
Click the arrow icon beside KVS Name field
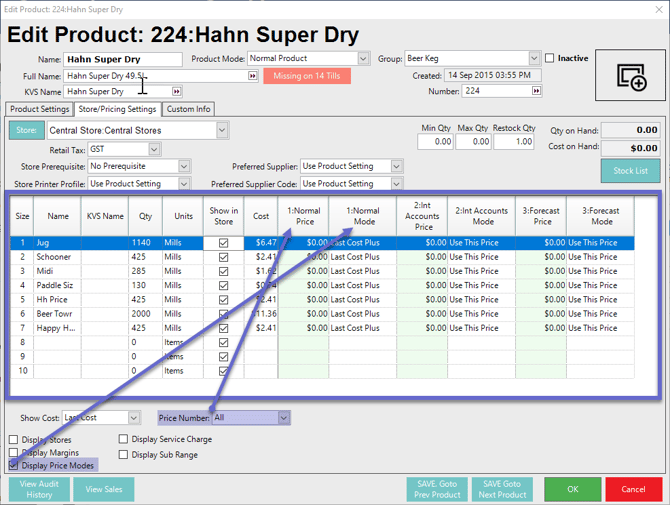pyautogui.click(x=177, y=91)
